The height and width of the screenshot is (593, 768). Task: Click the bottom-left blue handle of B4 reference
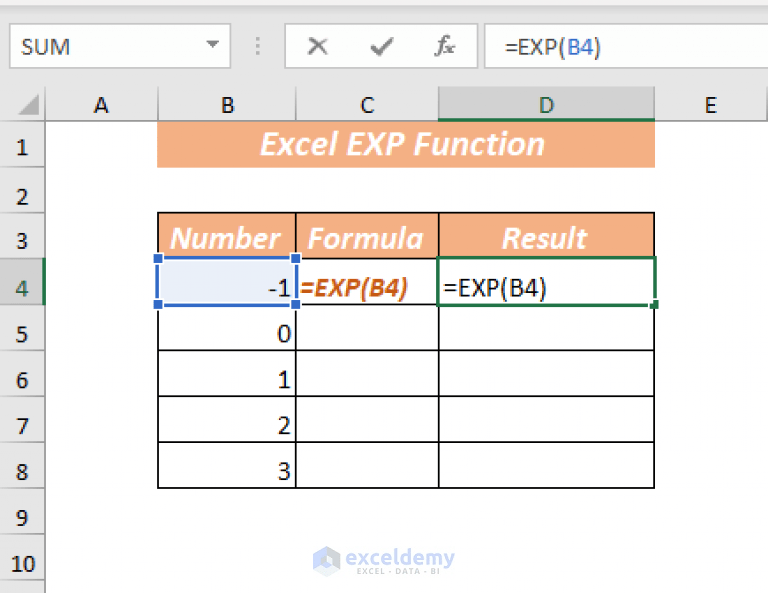pos(158,305)
